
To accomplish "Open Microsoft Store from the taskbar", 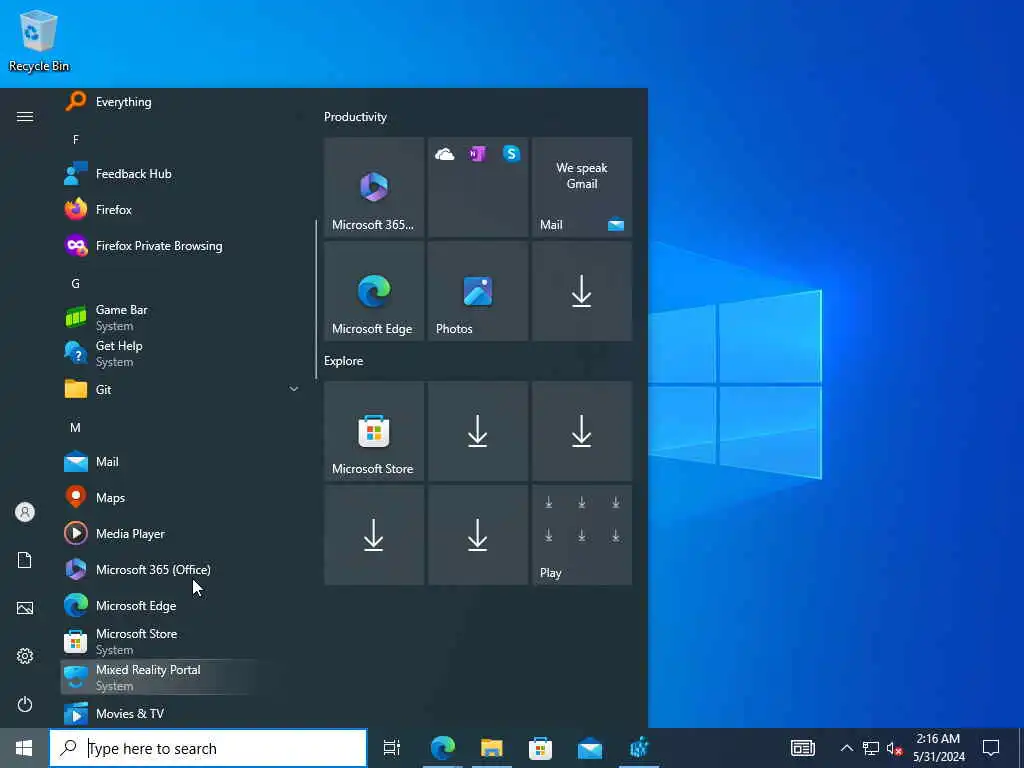I will pyautogui.click(x=541, y=748).
